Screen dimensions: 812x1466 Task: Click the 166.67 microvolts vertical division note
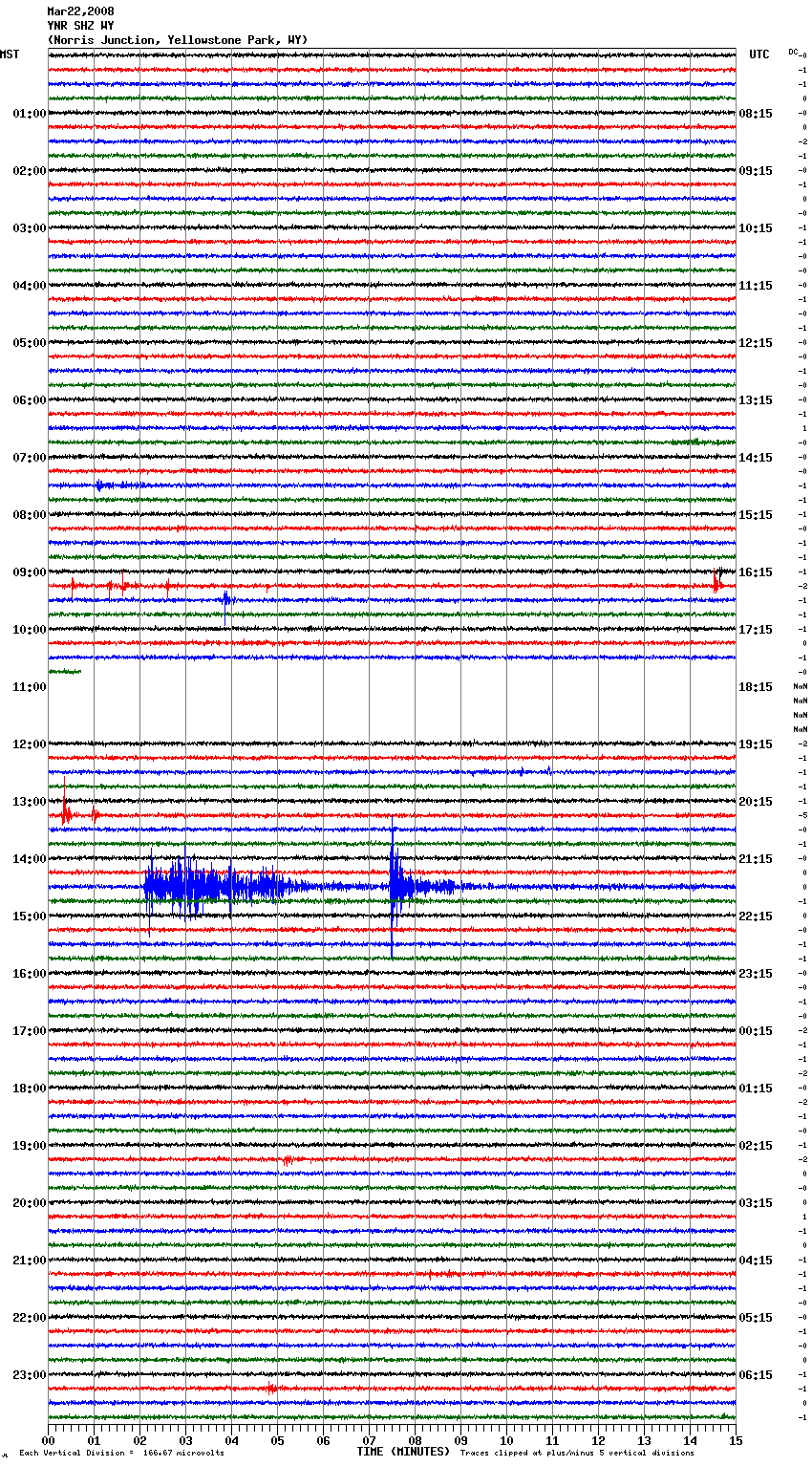tap(121, 1454)
